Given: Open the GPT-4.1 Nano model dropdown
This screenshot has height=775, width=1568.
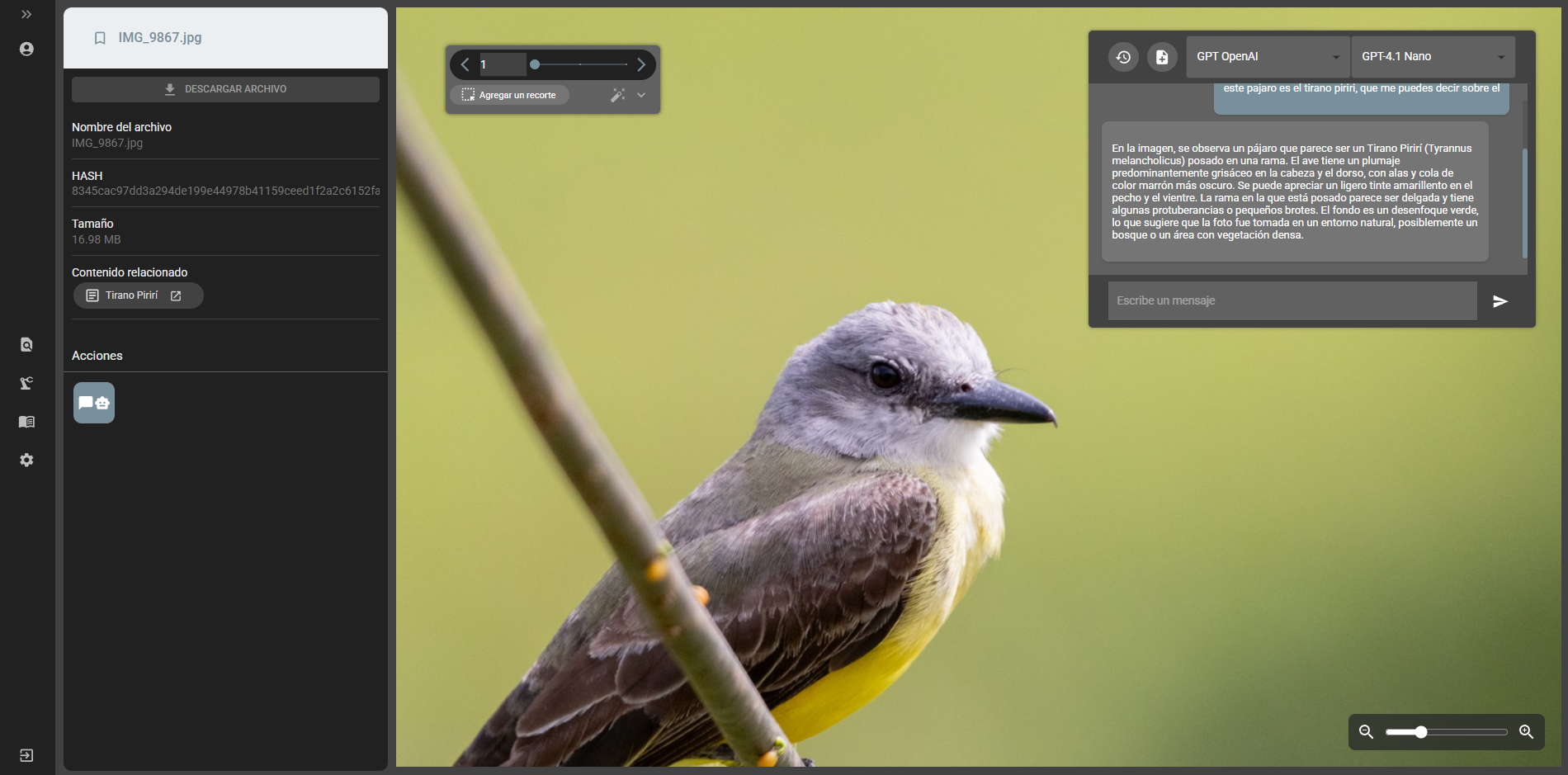Looking at the screenshot, I should (x=1433, y=57).
